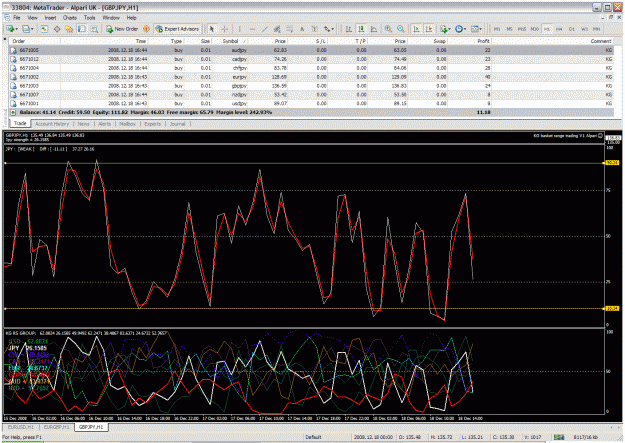
Task: Open the MetaEditor icon beside New Order
Action: pos(146,29)
